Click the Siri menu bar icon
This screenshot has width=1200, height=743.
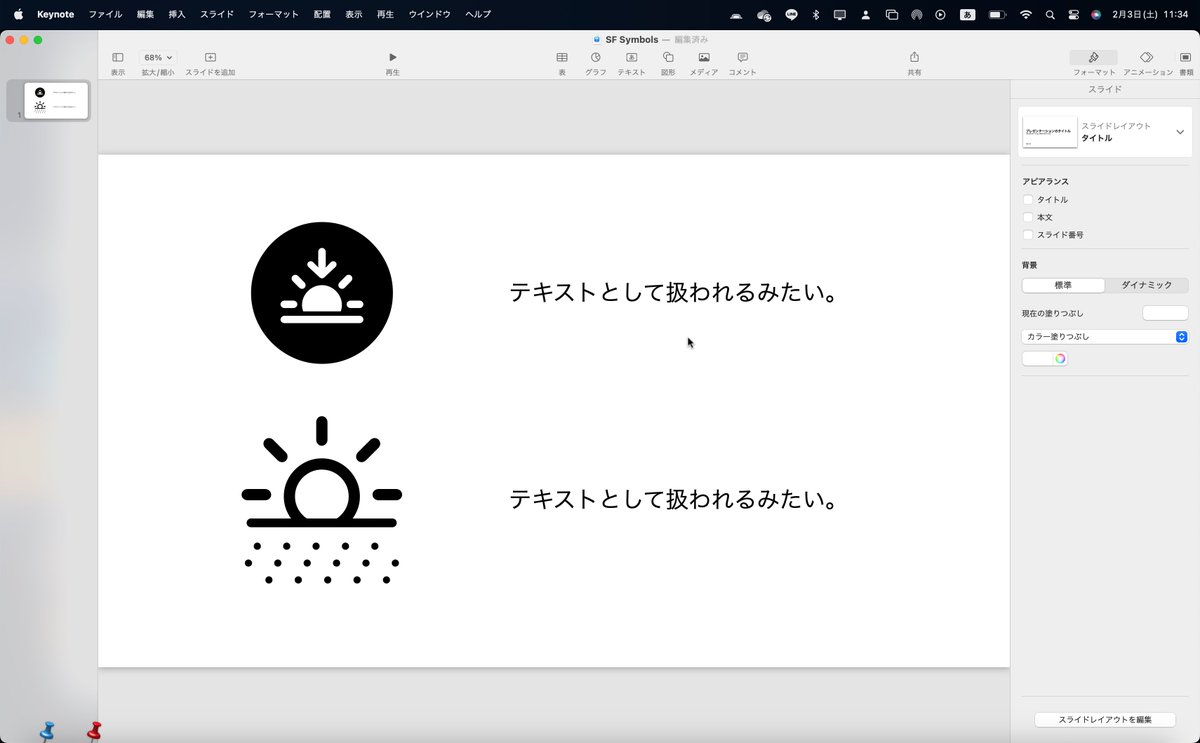(x=1097, y=15)
